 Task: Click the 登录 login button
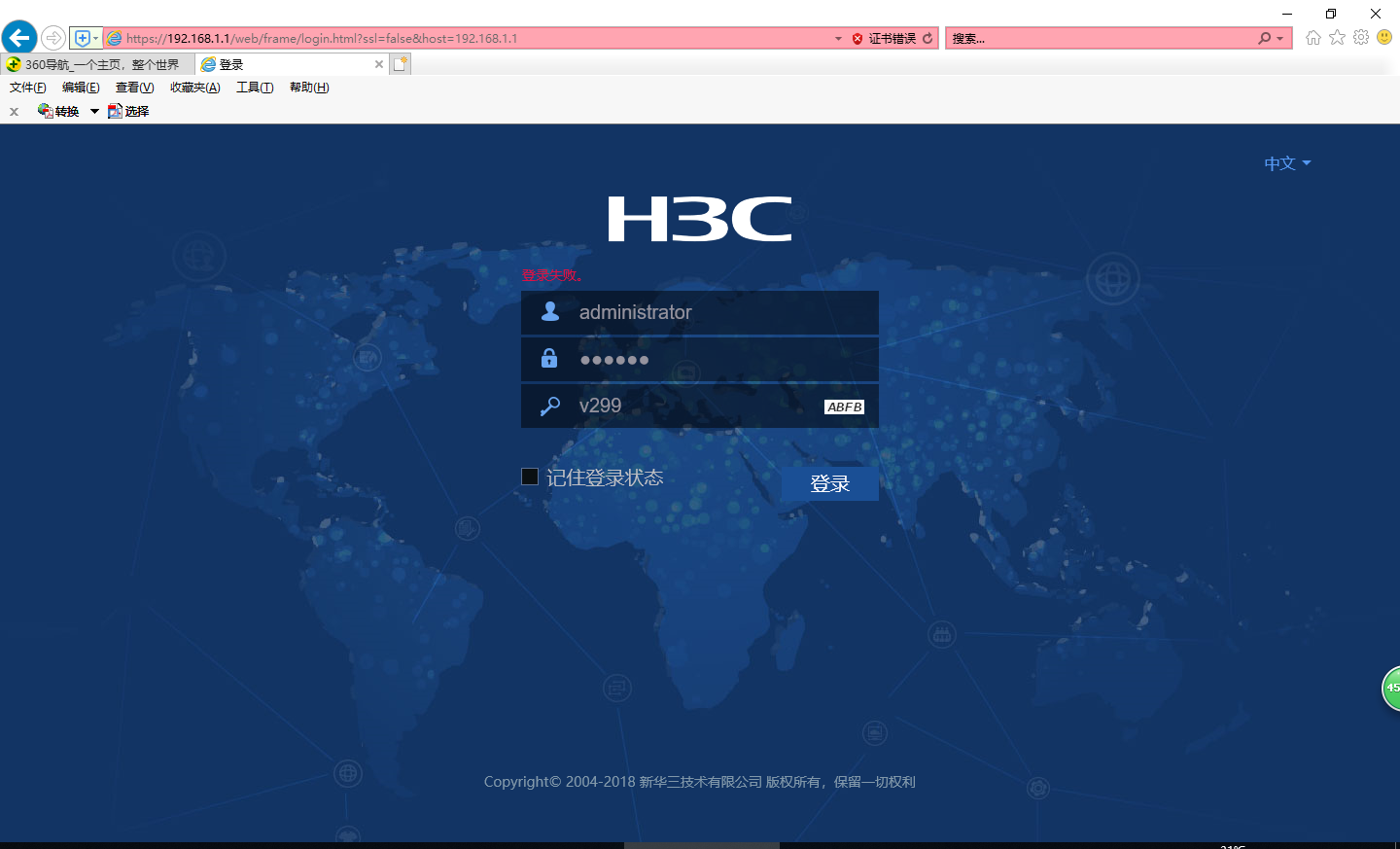tap(830, 483)
